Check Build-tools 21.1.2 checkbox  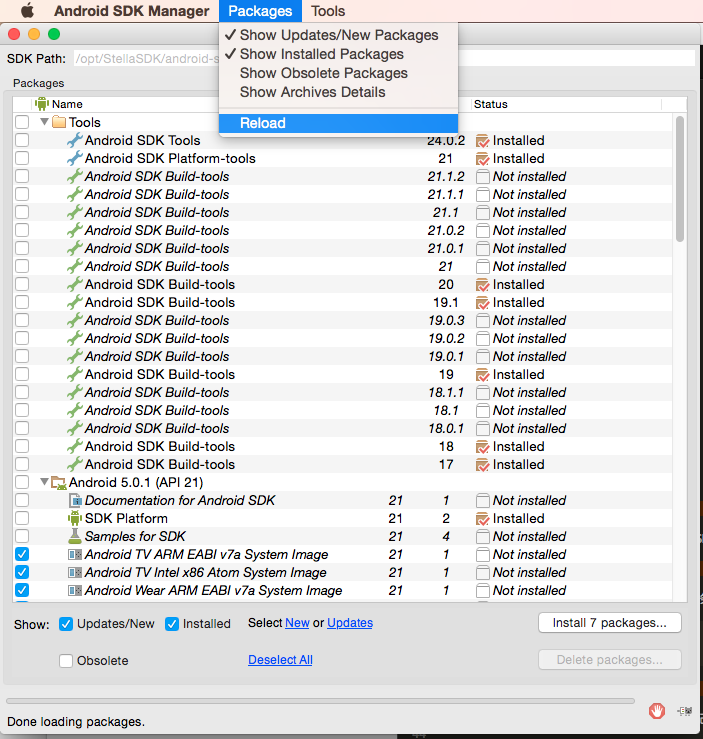click(x=22, y=176)
